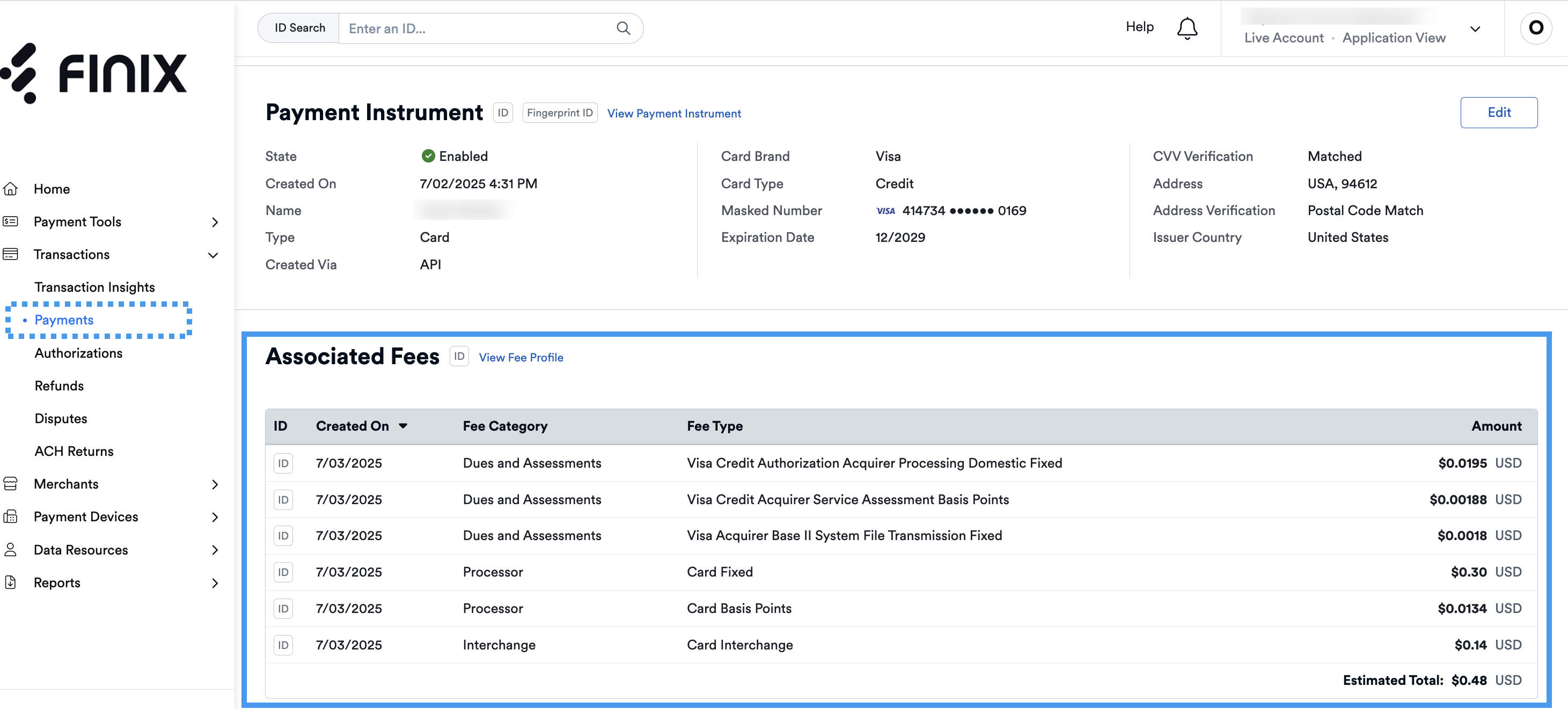Click the search magnifier icon
This screenshot has width=1568, height=709.
click(622, 28)
